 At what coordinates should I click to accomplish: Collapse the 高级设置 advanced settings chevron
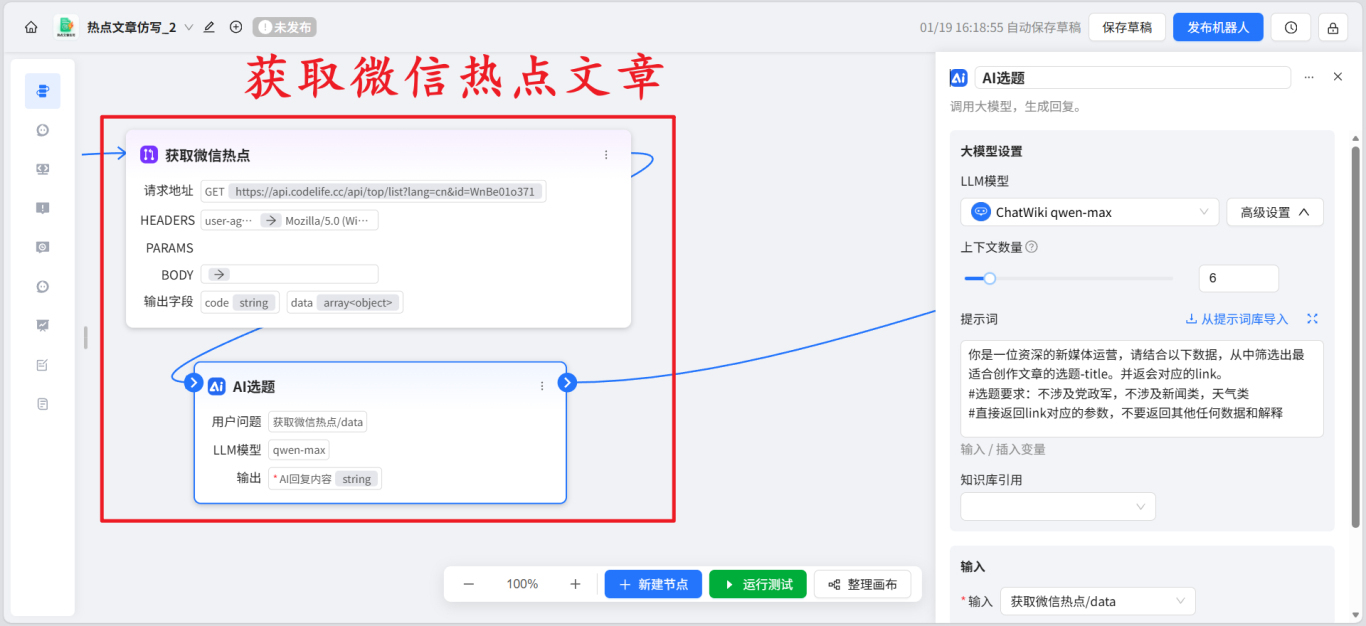[1275, 212]
